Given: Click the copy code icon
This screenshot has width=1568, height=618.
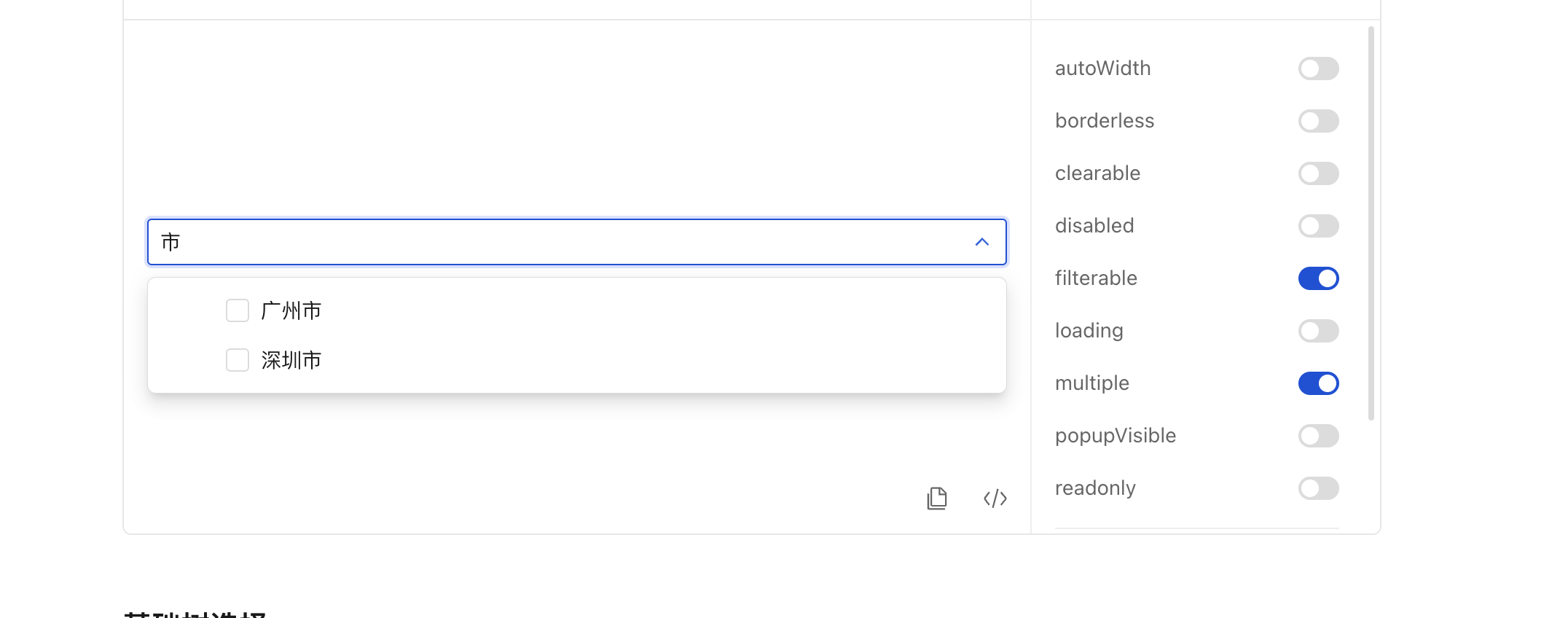Looking at the screenshot, I should (x=937, y=498).
